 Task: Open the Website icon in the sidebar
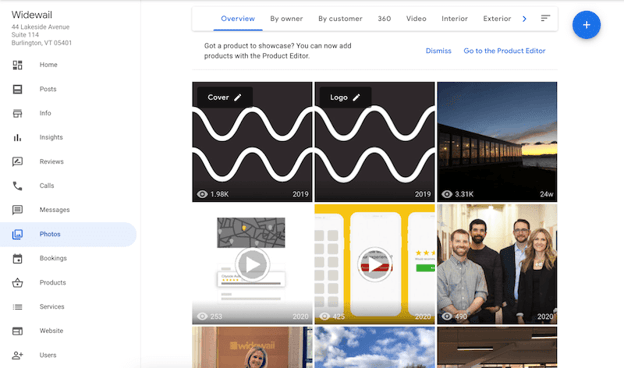(x=18, y=331)
